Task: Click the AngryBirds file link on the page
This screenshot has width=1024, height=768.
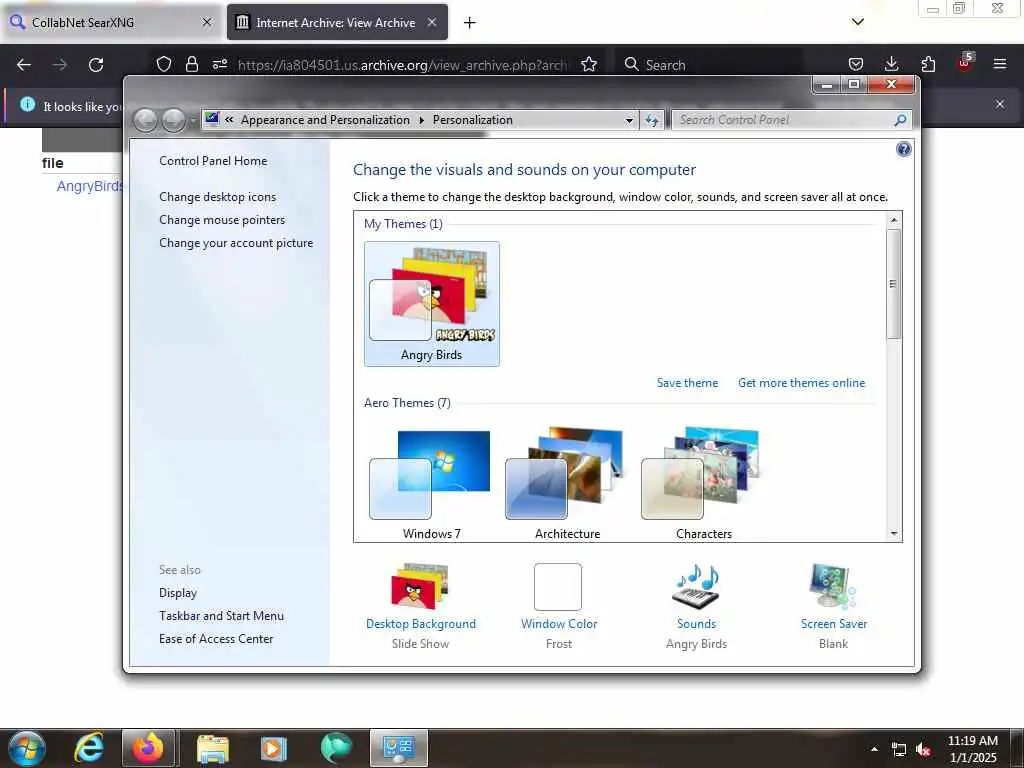Action: (89, 186)
